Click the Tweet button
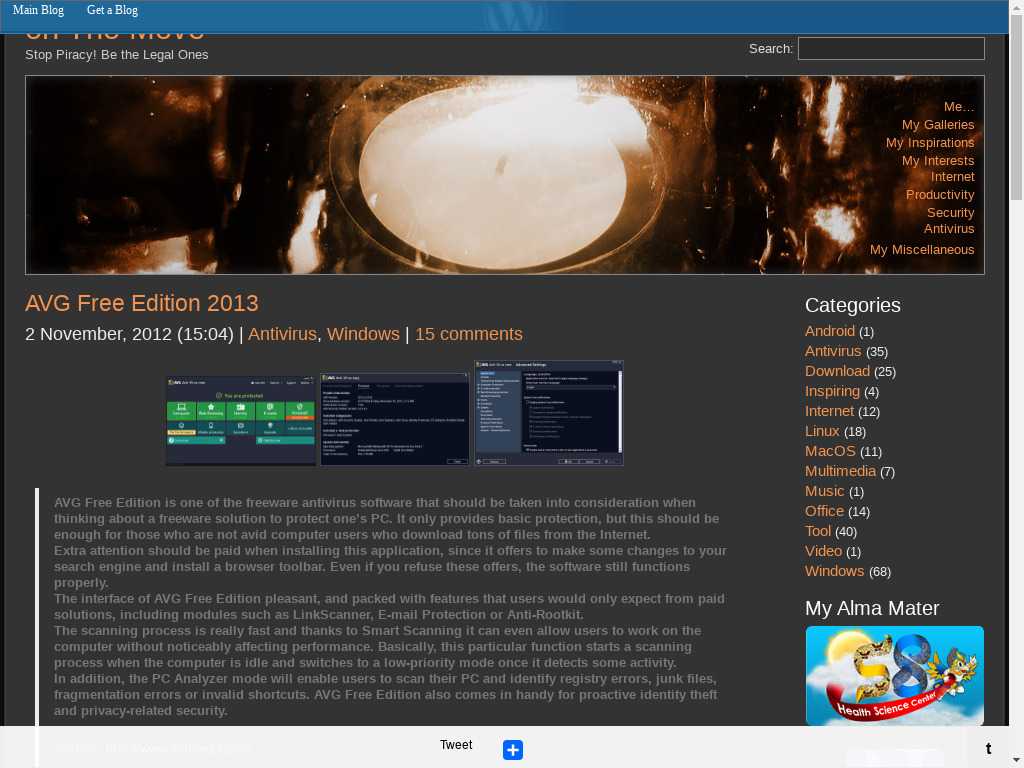The height and width of the screenshot is (768, 1024). (x=456, y=745)
